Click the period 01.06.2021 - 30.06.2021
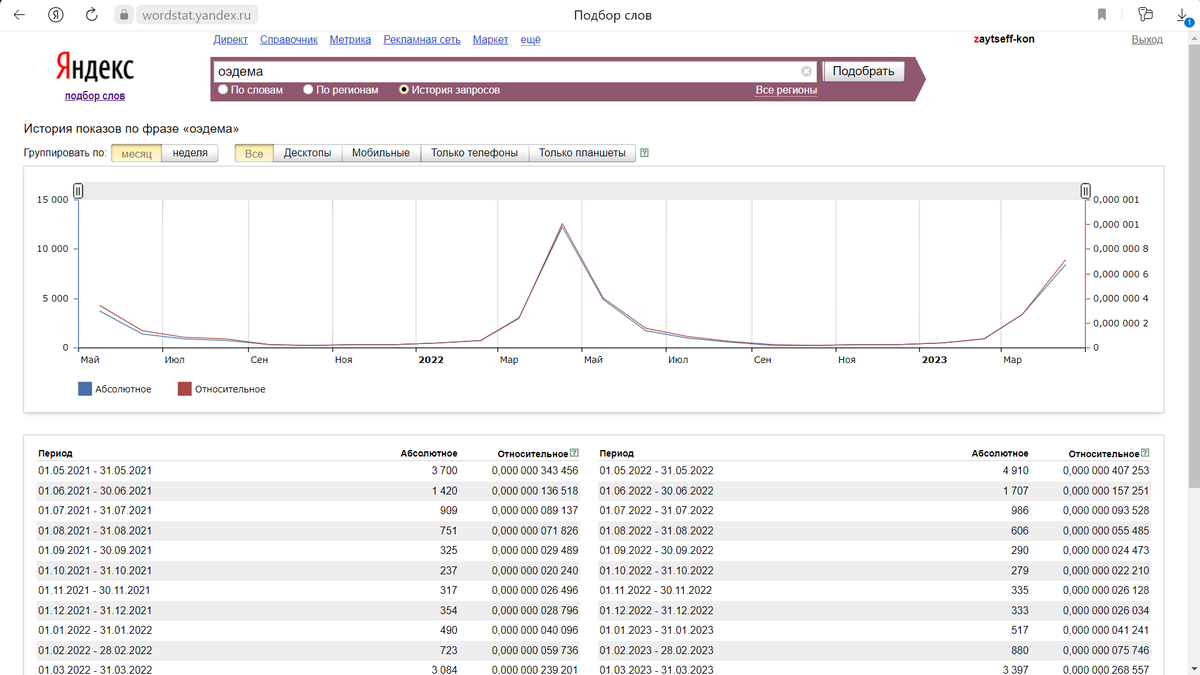This screenshot has height=675, width=1200. click(95, 490)
